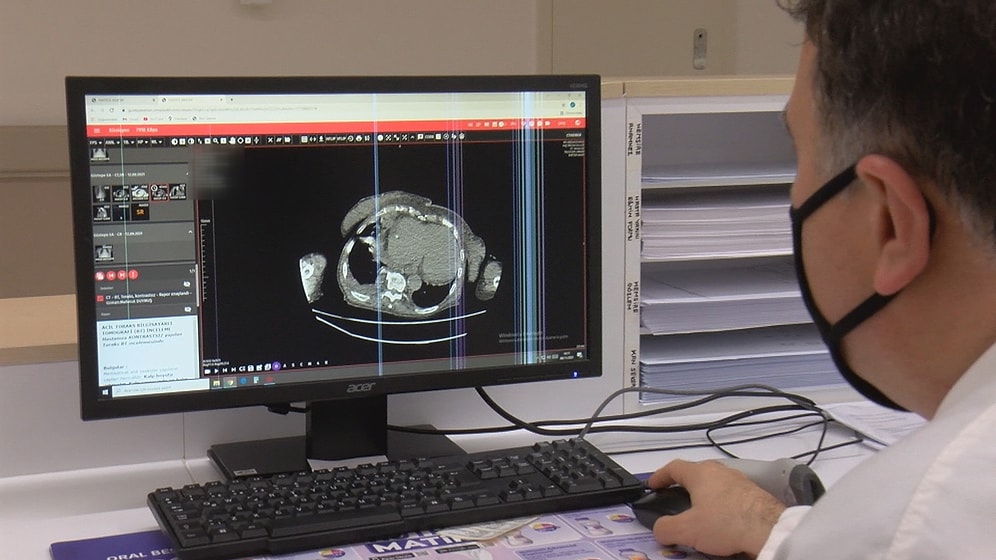Viewport: 996px width, 560px height.
Task: Open the hamburger menu in the red header
Action: coord(97,131)
